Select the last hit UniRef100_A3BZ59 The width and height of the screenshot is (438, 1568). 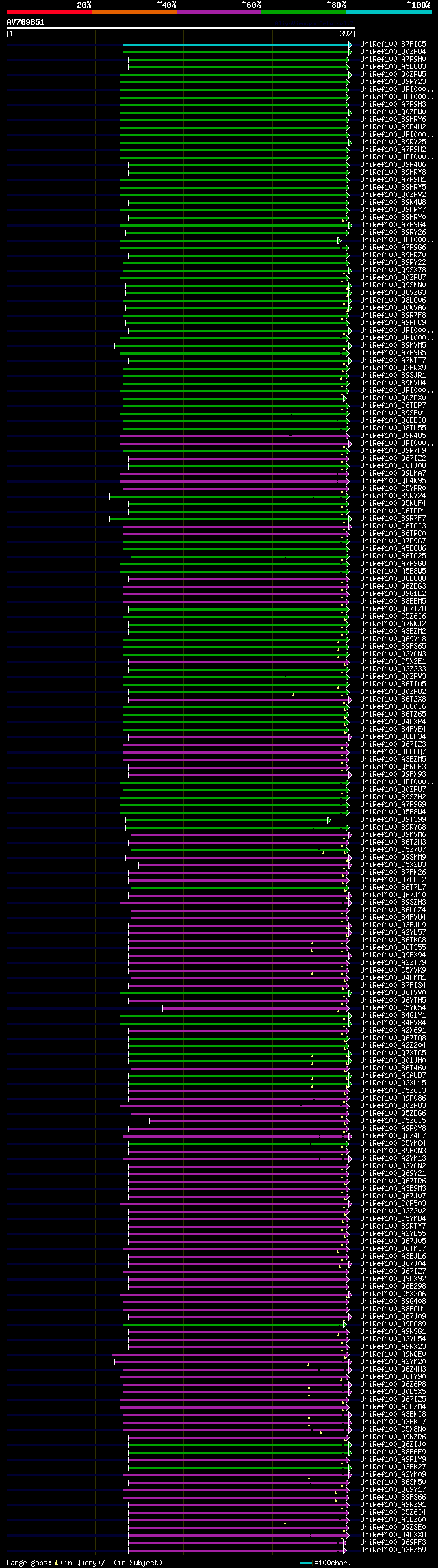click(393, 1550)
